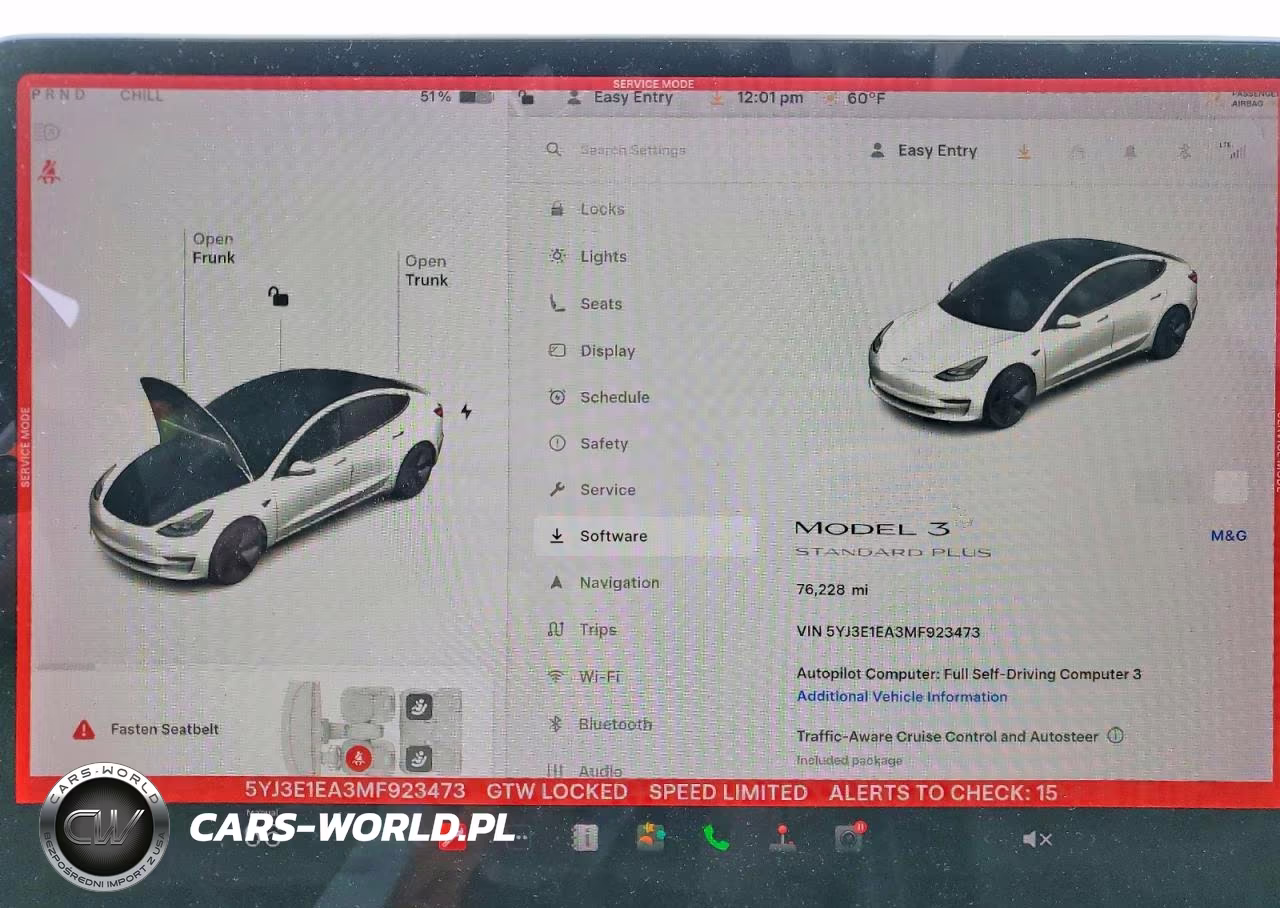Open Additional Vehicle Information link
This screenshot has width=1280, height=908.
pyautogui.click(x=902, y=697)
